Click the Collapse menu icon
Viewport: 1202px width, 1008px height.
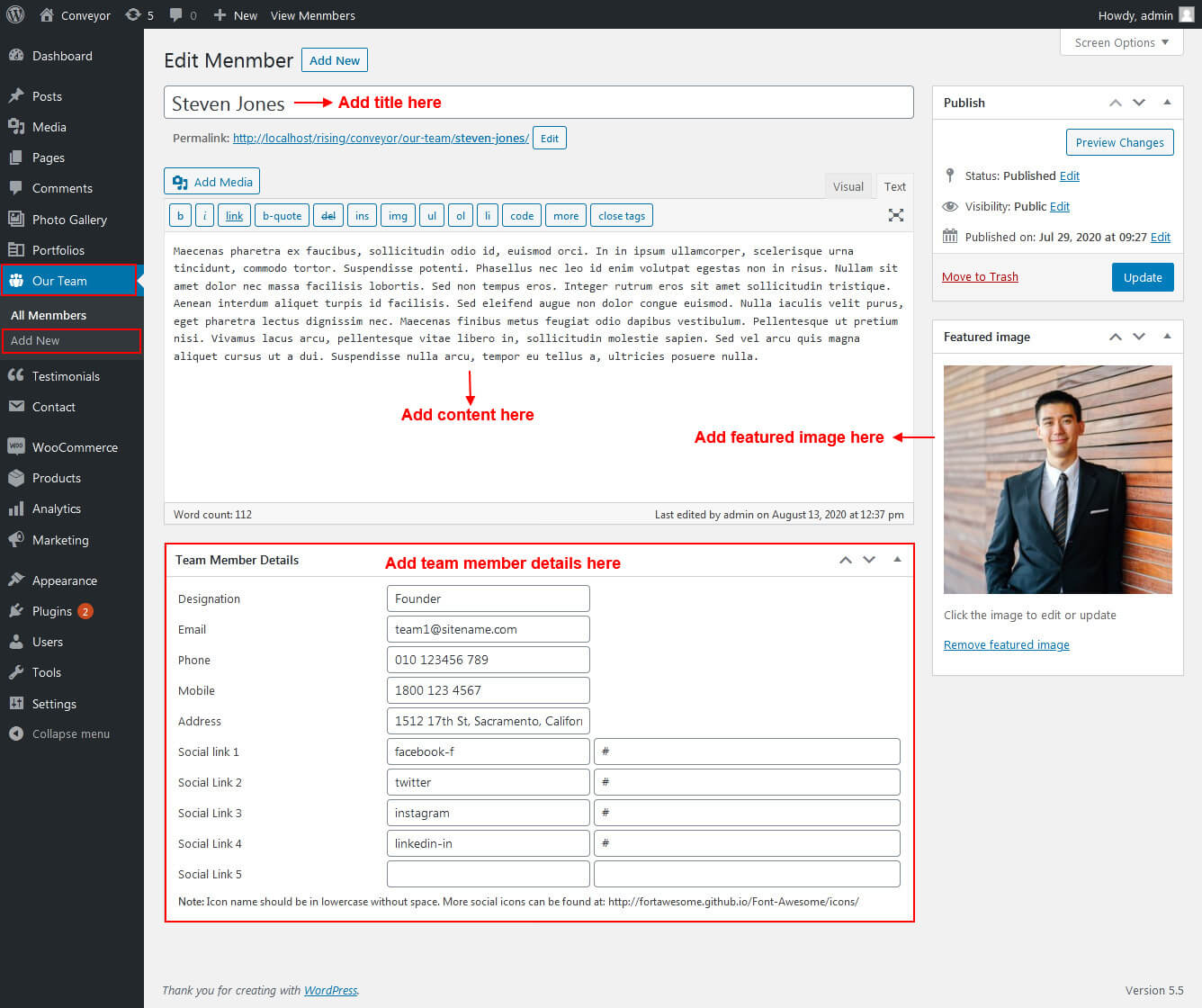(x=15, y=733)
